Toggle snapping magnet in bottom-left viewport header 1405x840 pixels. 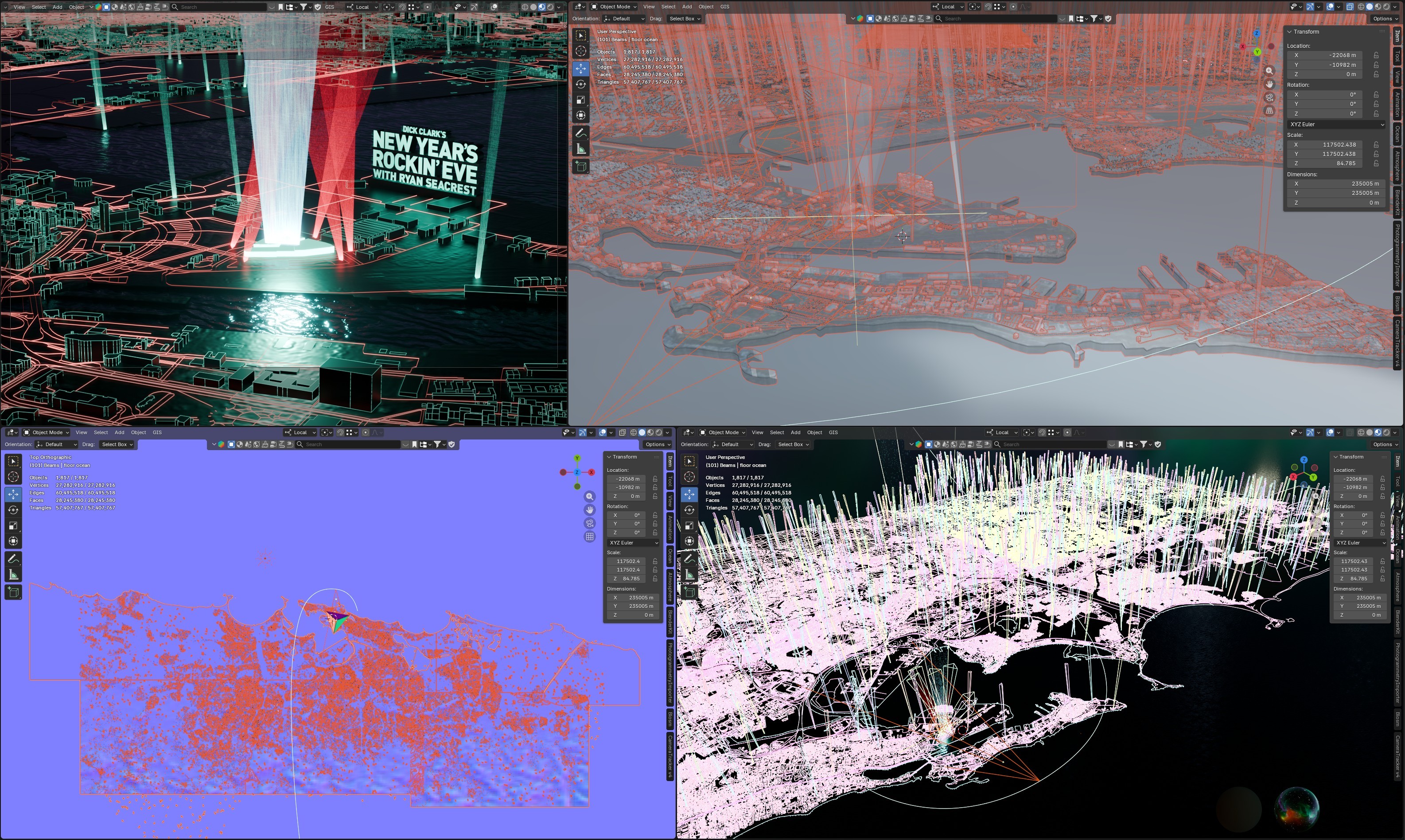click(x=340, y=432)
